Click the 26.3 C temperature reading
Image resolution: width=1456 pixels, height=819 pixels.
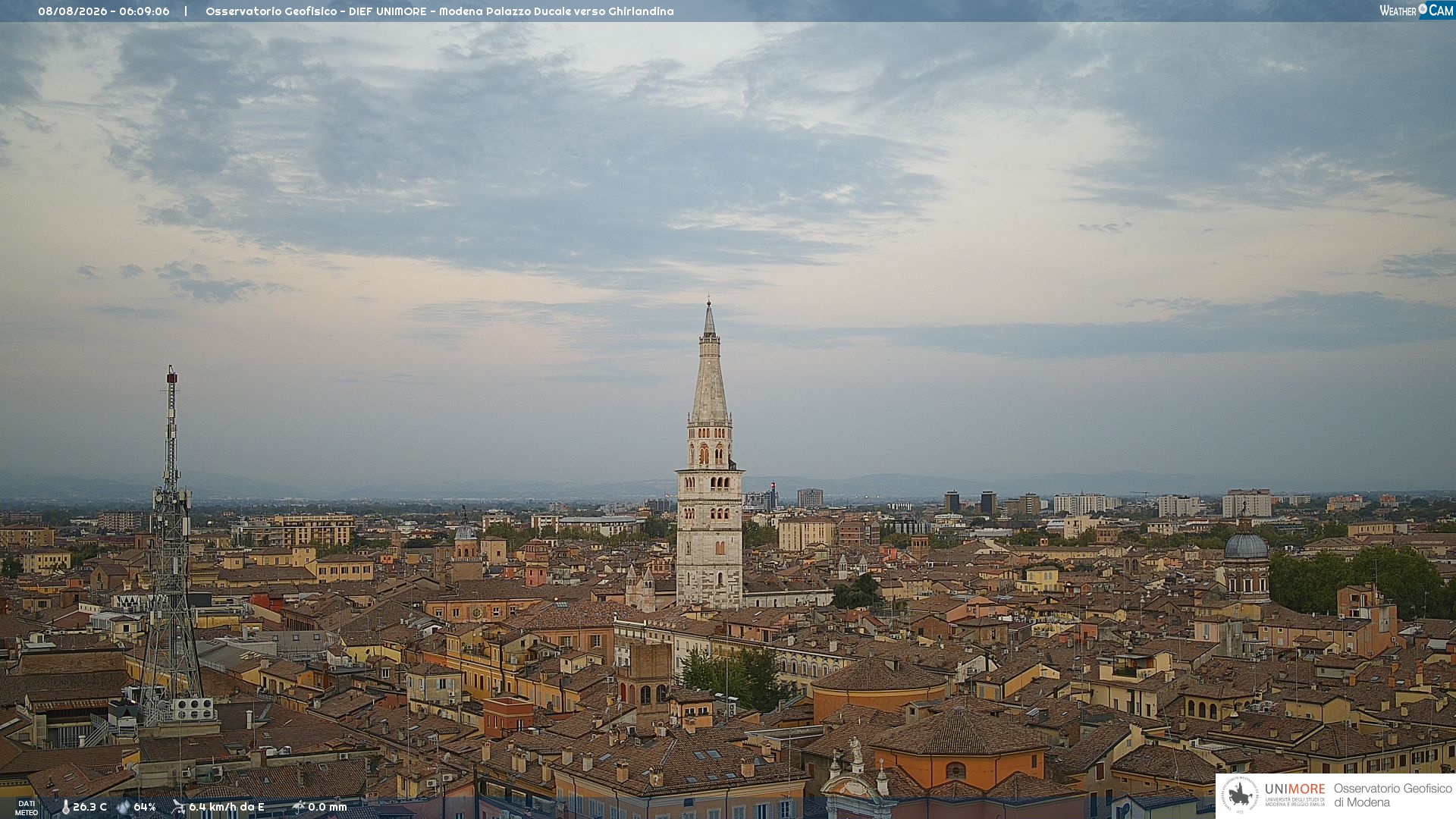click(89, 807)
